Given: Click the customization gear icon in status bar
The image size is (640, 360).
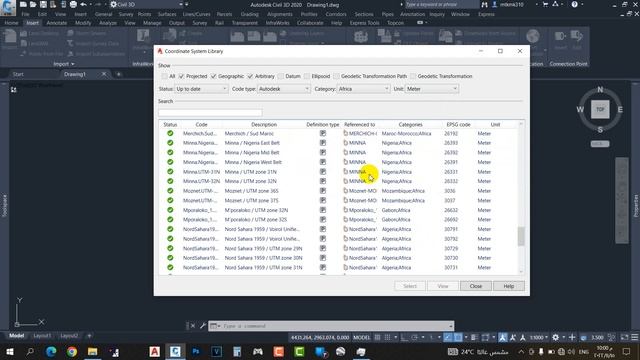Looking at the screenshot, I should (556, 337).
